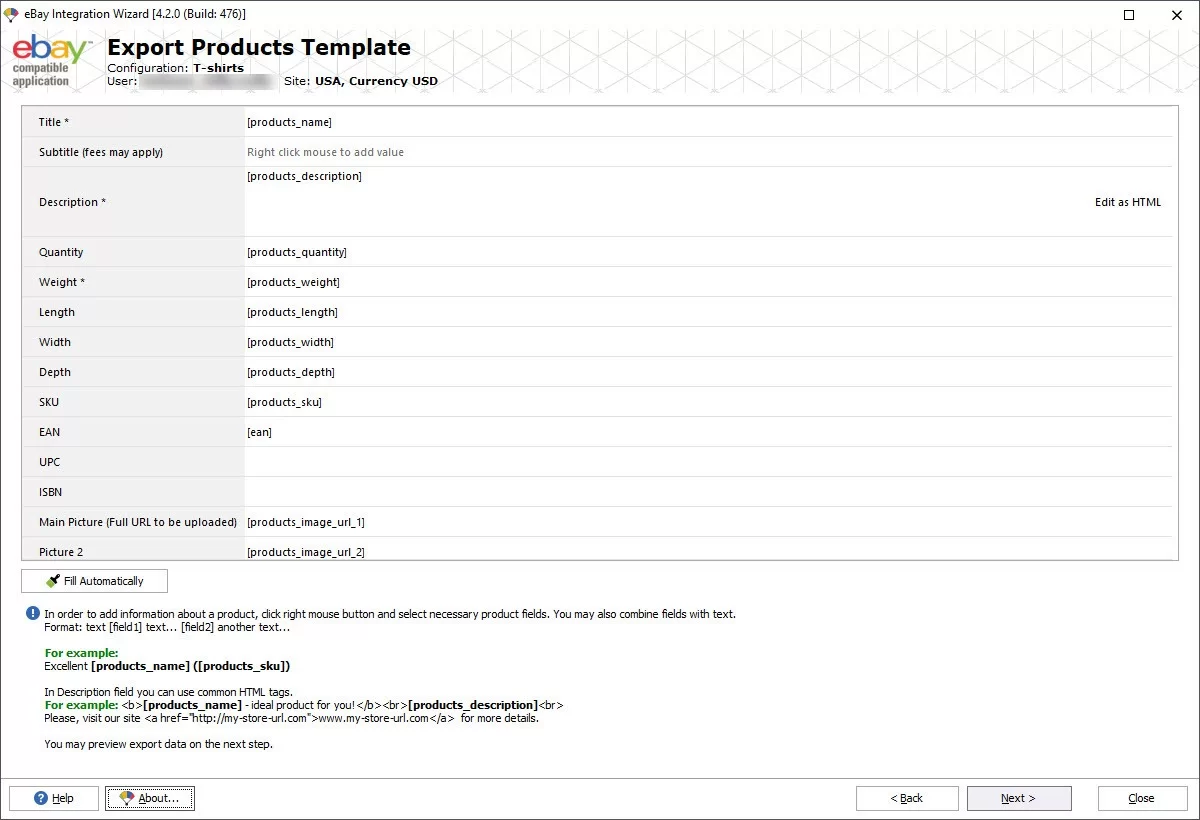Click the eBay Integration Wizard title bar icon
This screenshot has width=1200, height=820.
coord(11,15)
